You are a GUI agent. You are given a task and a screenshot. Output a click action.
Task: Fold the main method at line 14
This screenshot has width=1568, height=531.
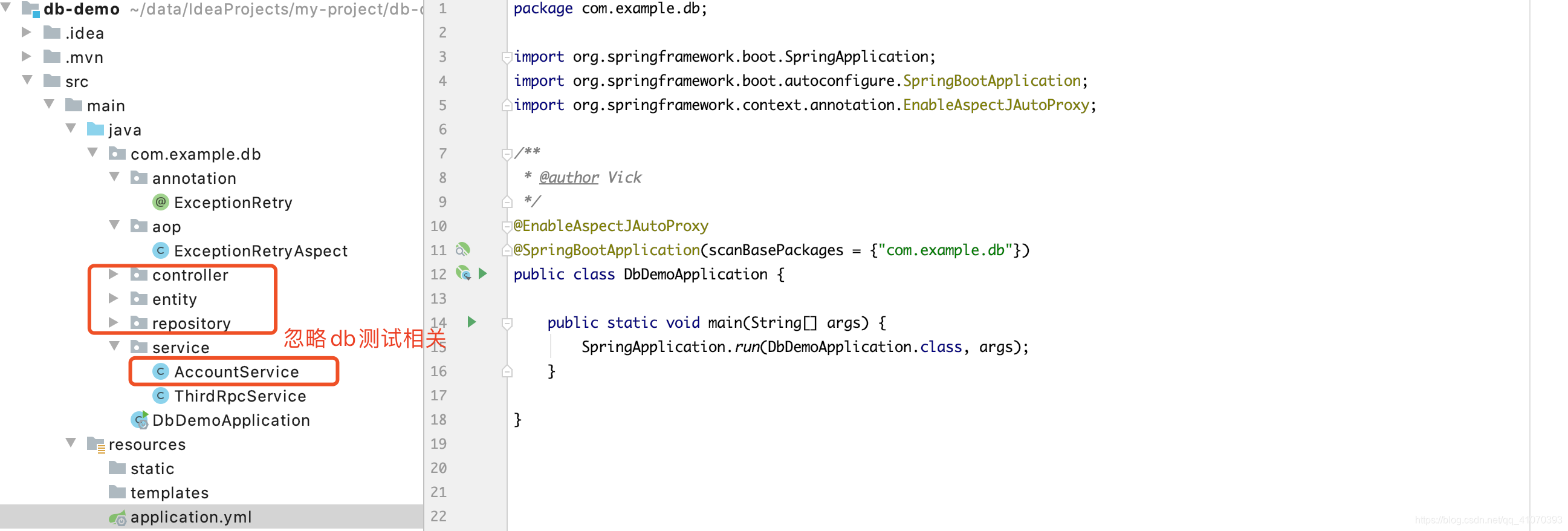507,324
